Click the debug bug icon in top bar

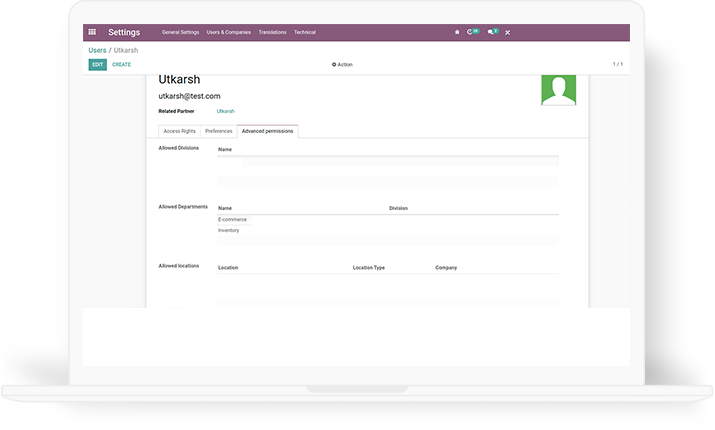click(457, 32)
